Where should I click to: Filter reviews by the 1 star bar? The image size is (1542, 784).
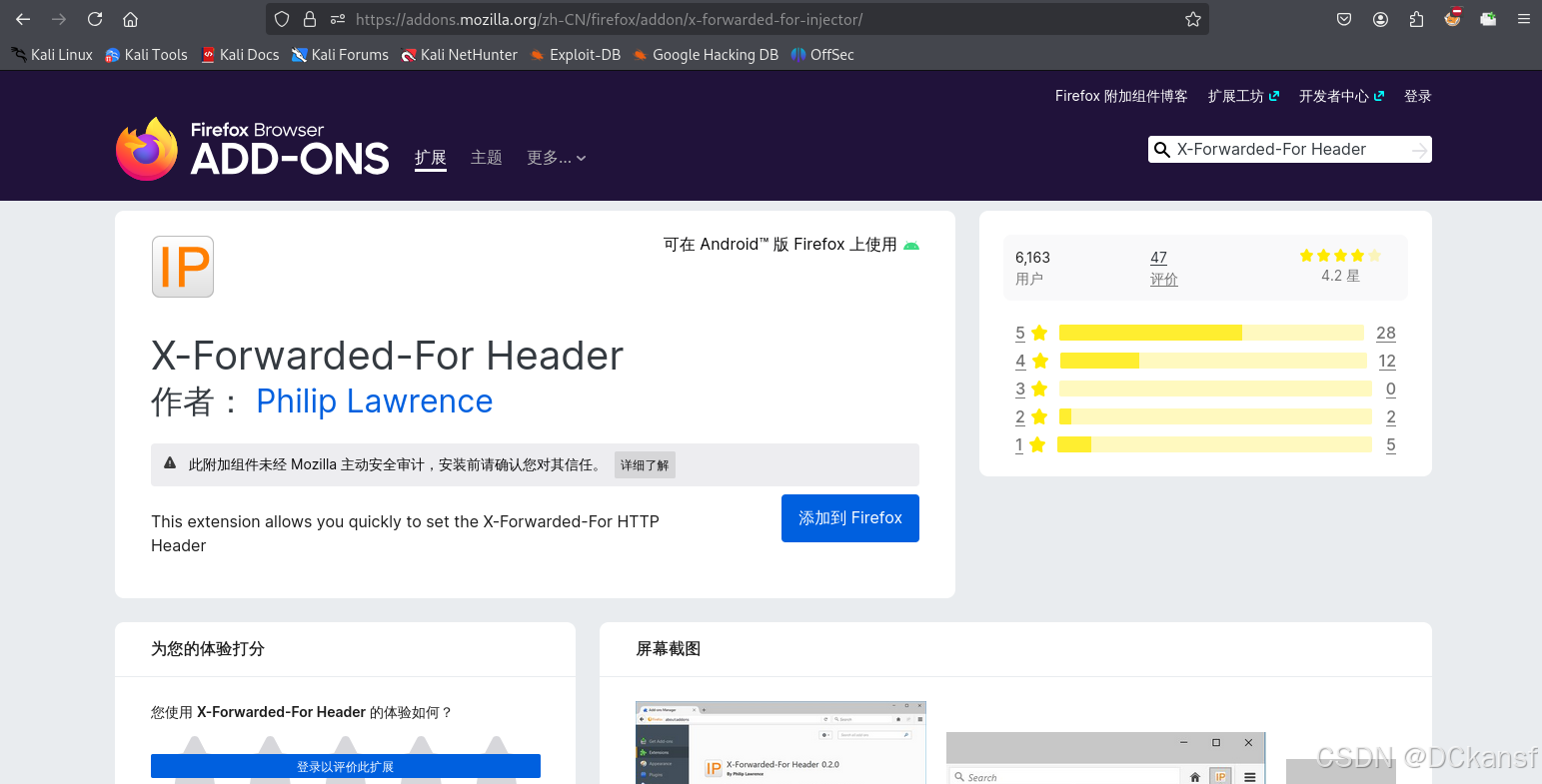pos(1214,444)
